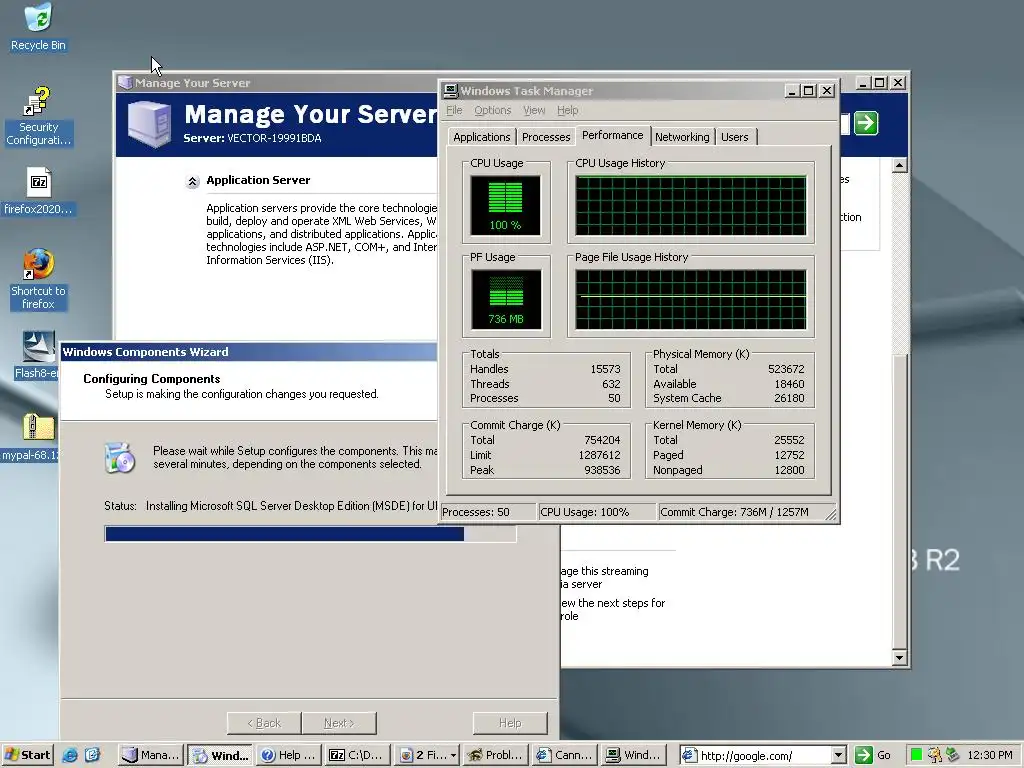The width and height of the screenshot is (1024, 768).
Task: Click the CPU Usage History graph
Action: tap(690, 205)
